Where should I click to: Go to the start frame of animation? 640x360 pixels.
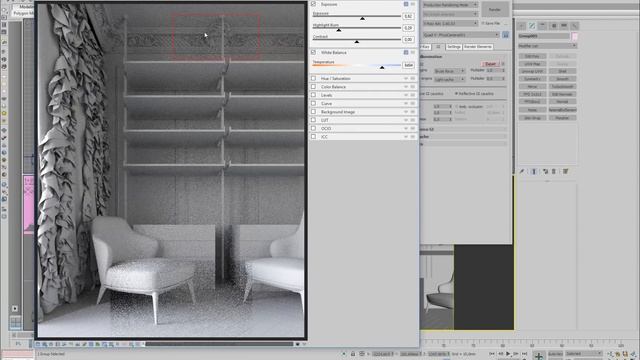pos(492,353)
